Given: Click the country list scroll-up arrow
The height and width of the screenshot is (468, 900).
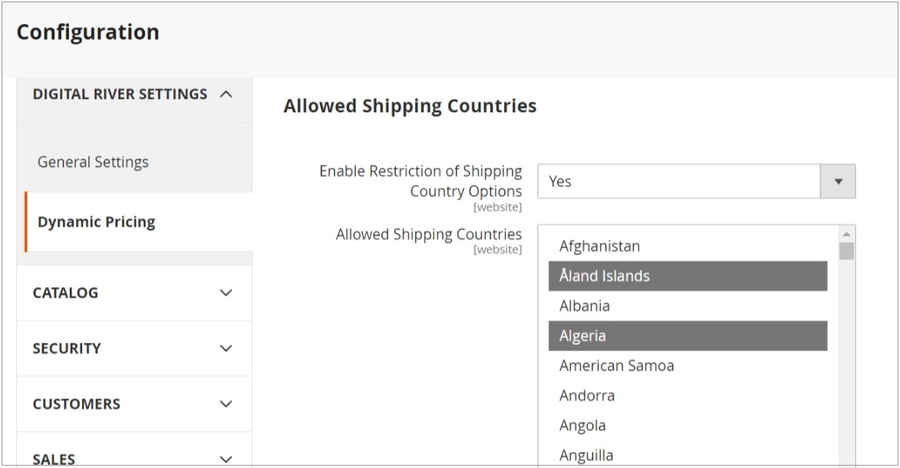Looking at the screenshot, I should 847,235.
